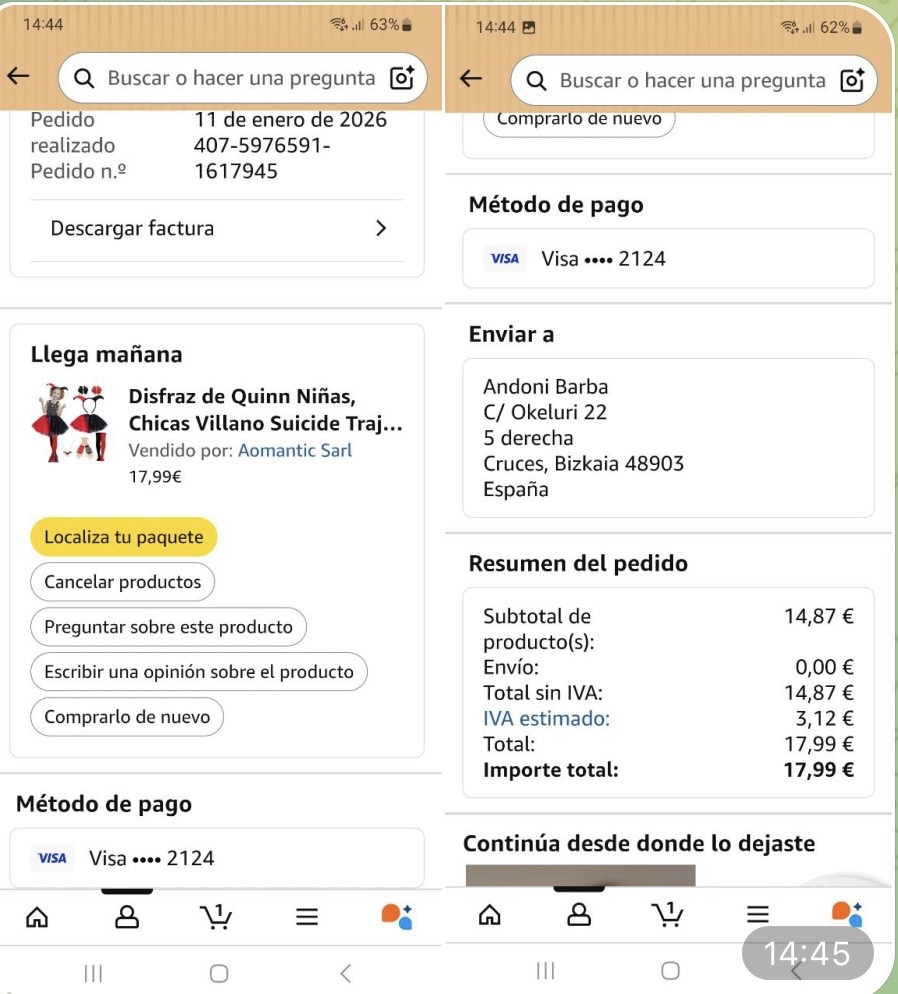Screen dimensions: 898x994
Task: Tap the back arrow on left screen
Action: click(x=19, y=77)
